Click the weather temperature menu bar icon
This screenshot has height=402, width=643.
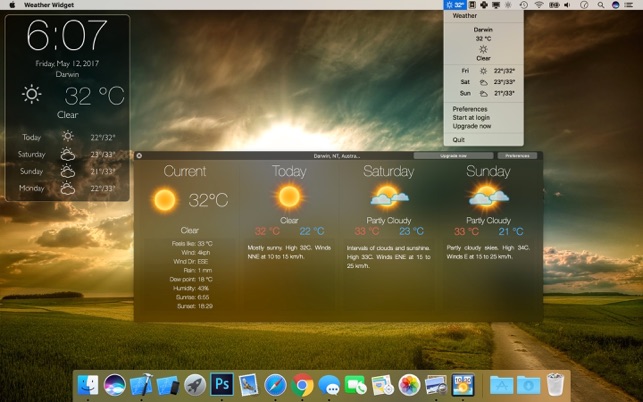455,5
